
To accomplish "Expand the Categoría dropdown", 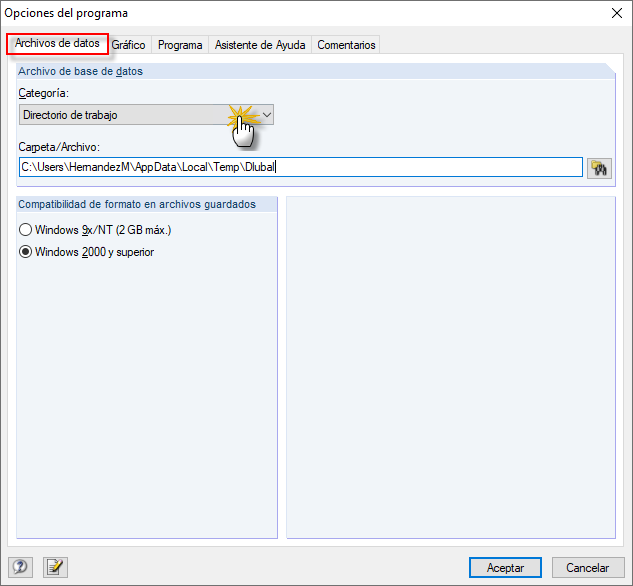I will [146, 115].
